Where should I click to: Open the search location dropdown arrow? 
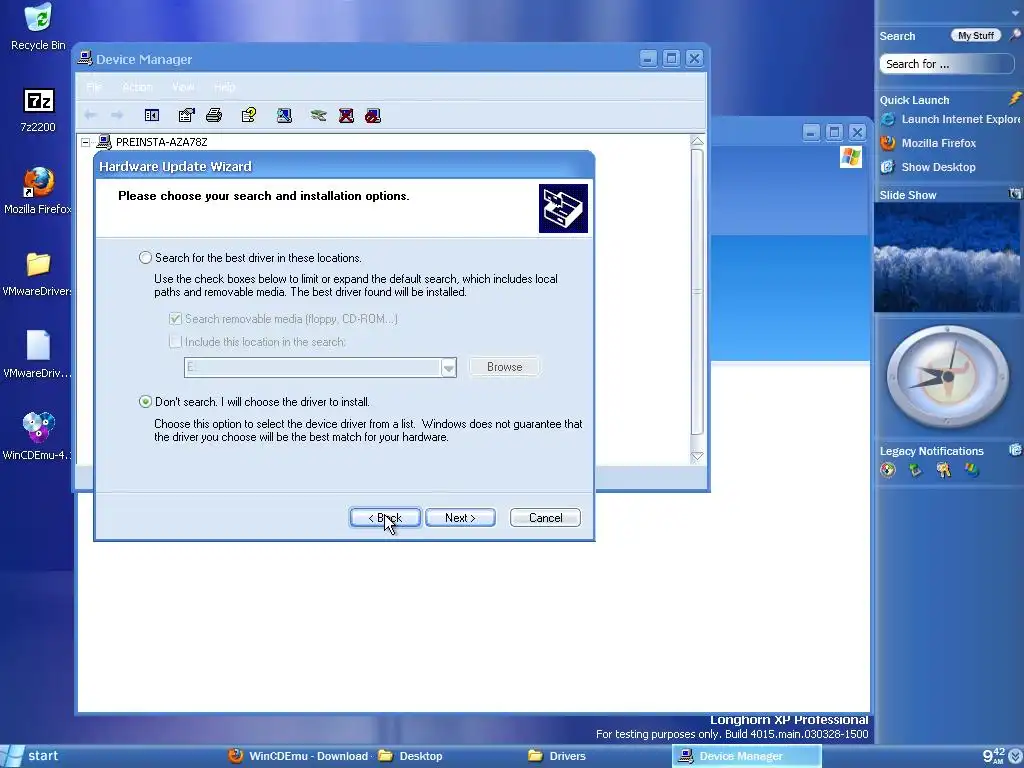tap(448, 367)
